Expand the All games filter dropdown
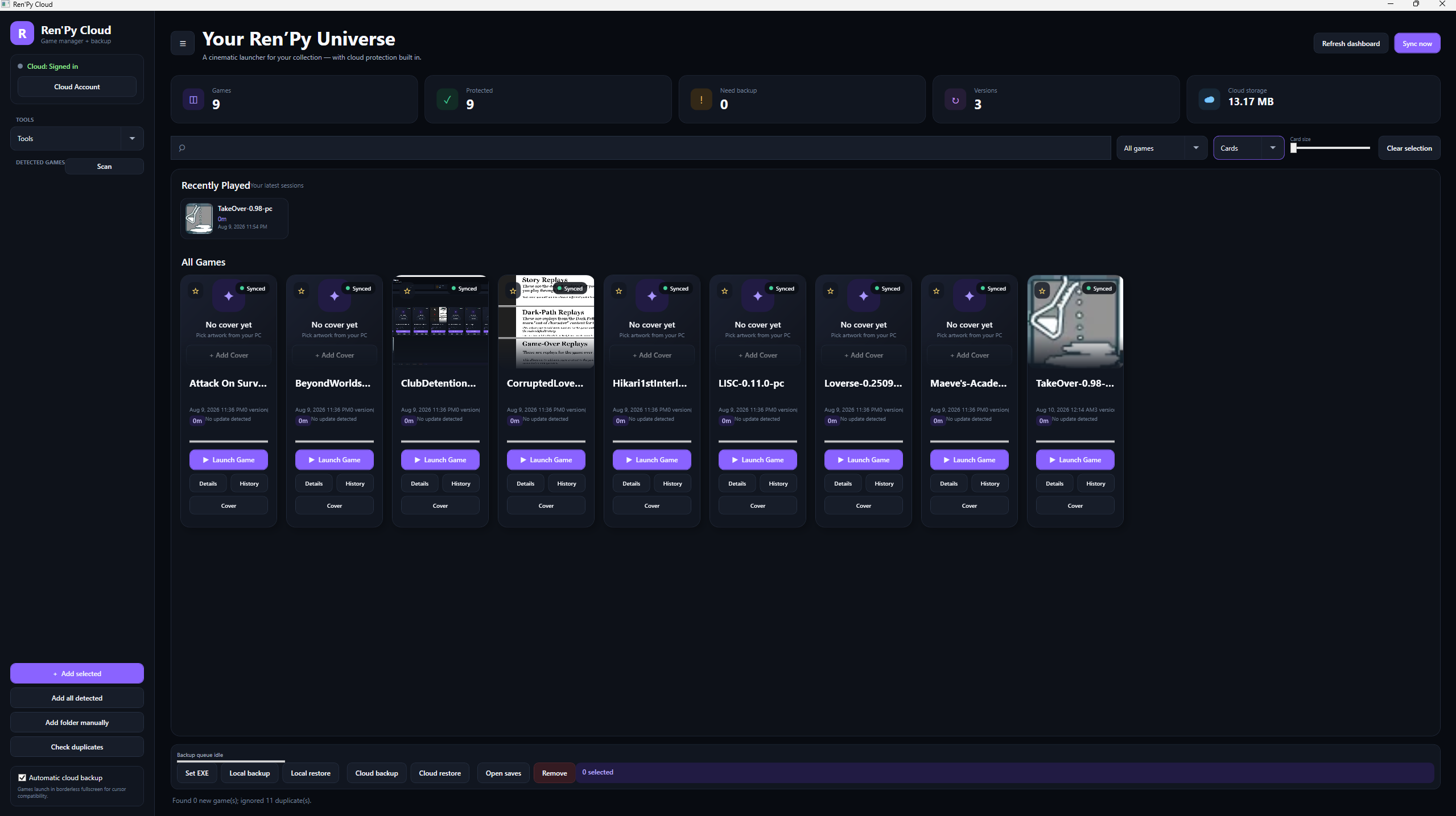This screenshot has width=1456, height=816. click(1162, 148)
